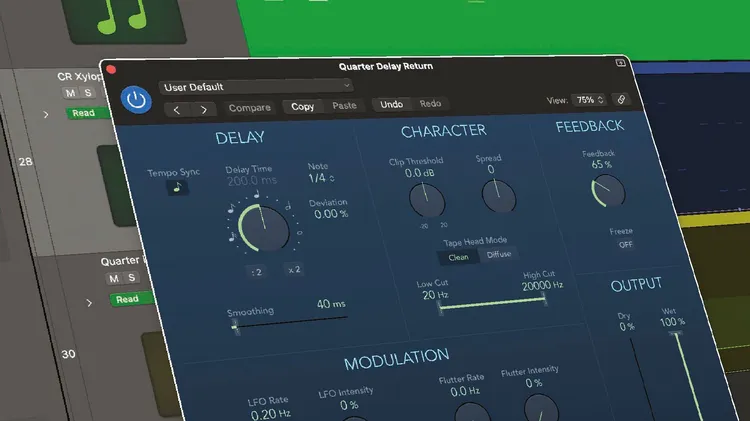Image resolution: width=750 pixels, height=421 pixels.
Task: Click the Flutter Rate 0.0 Hz value
Action: (464, 391)
